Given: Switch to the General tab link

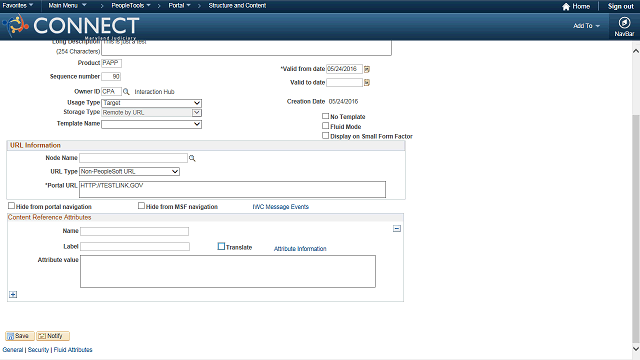Looking at the screenshot, I should pos(13,350).
